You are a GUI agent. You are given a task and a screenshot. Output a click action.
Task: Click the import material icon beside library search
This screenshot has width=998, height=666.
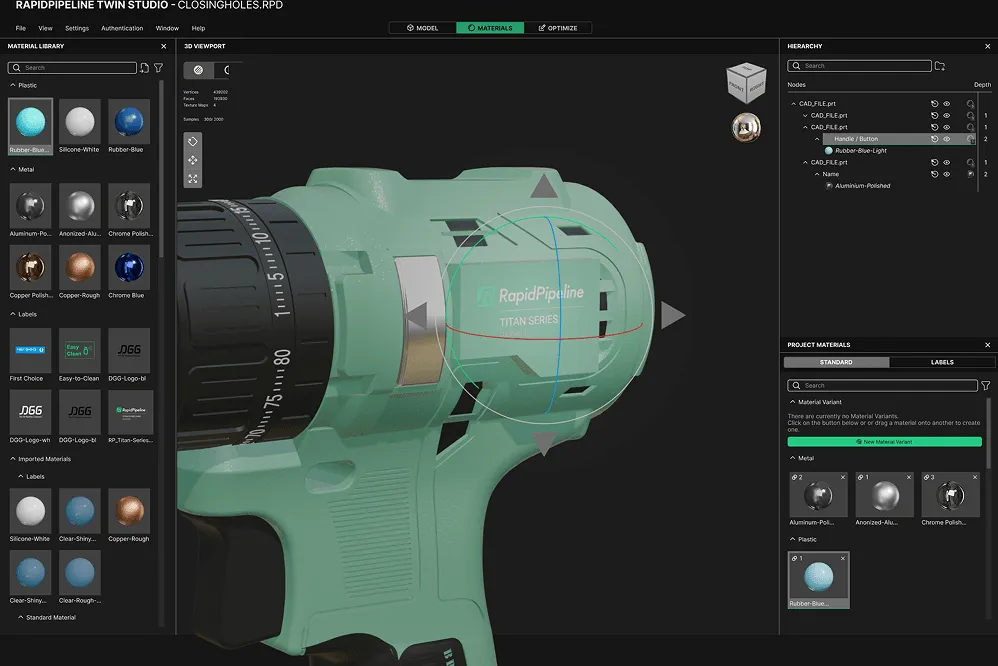click(145, 68)
